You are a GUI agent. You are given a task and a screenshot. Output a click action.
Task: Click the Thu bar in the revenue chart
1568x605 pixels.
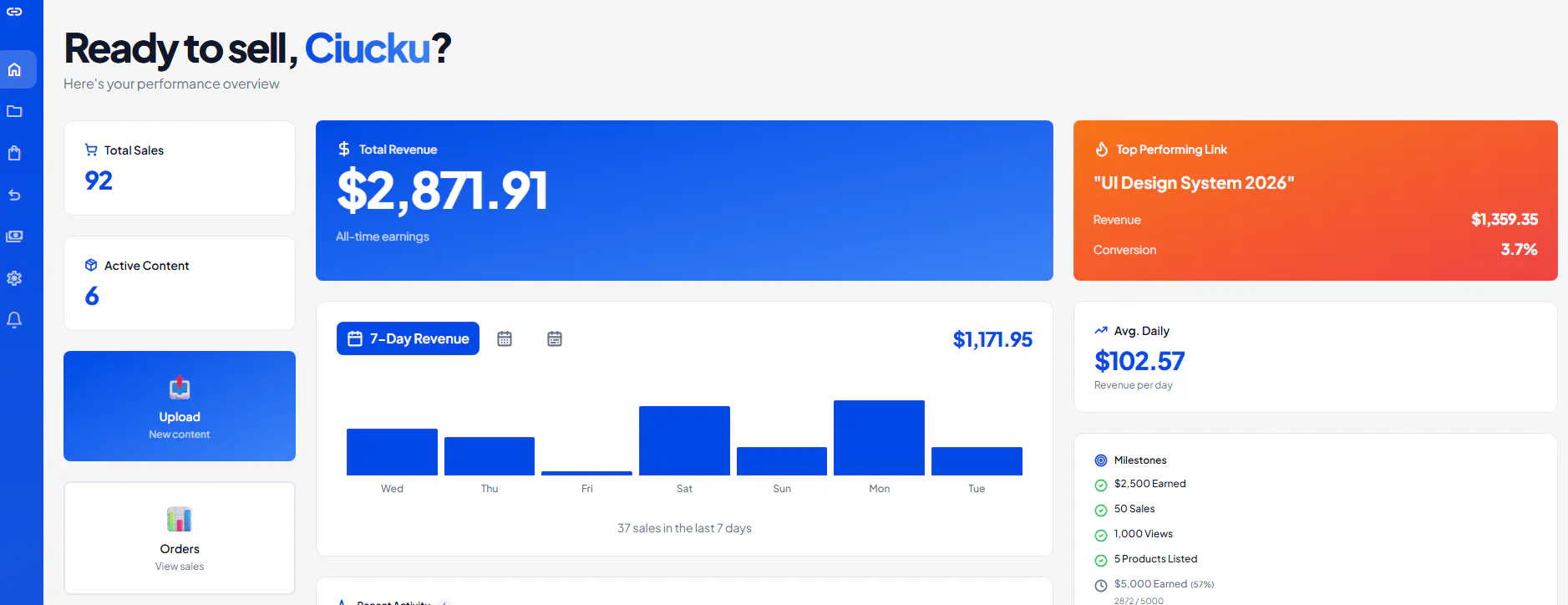coord(490,456)
